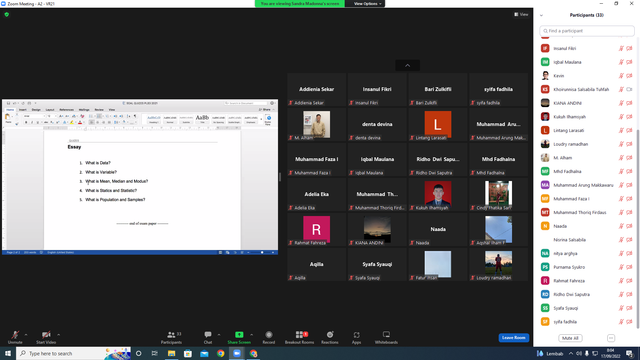This screenshot has width=640, height=360.
Task: Open File Explorer from the taskbar
Action: click(171, 353)
